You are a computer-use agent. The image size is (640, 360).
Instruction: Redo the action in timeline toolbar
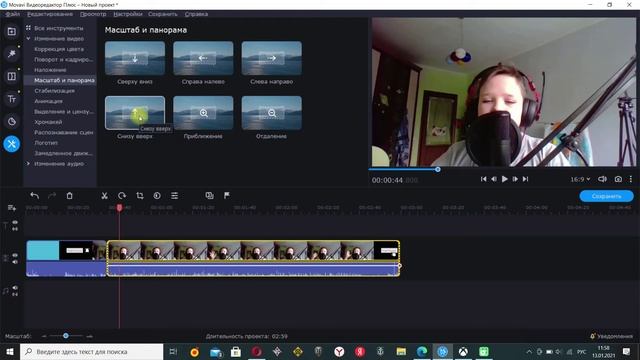coord(52,196)
